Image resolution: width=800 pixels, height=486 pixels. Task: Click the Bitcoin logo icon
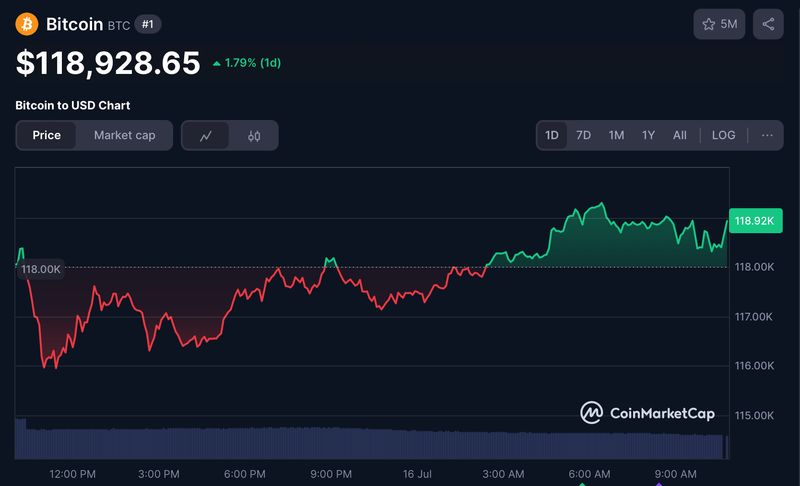tap(27, 24)
